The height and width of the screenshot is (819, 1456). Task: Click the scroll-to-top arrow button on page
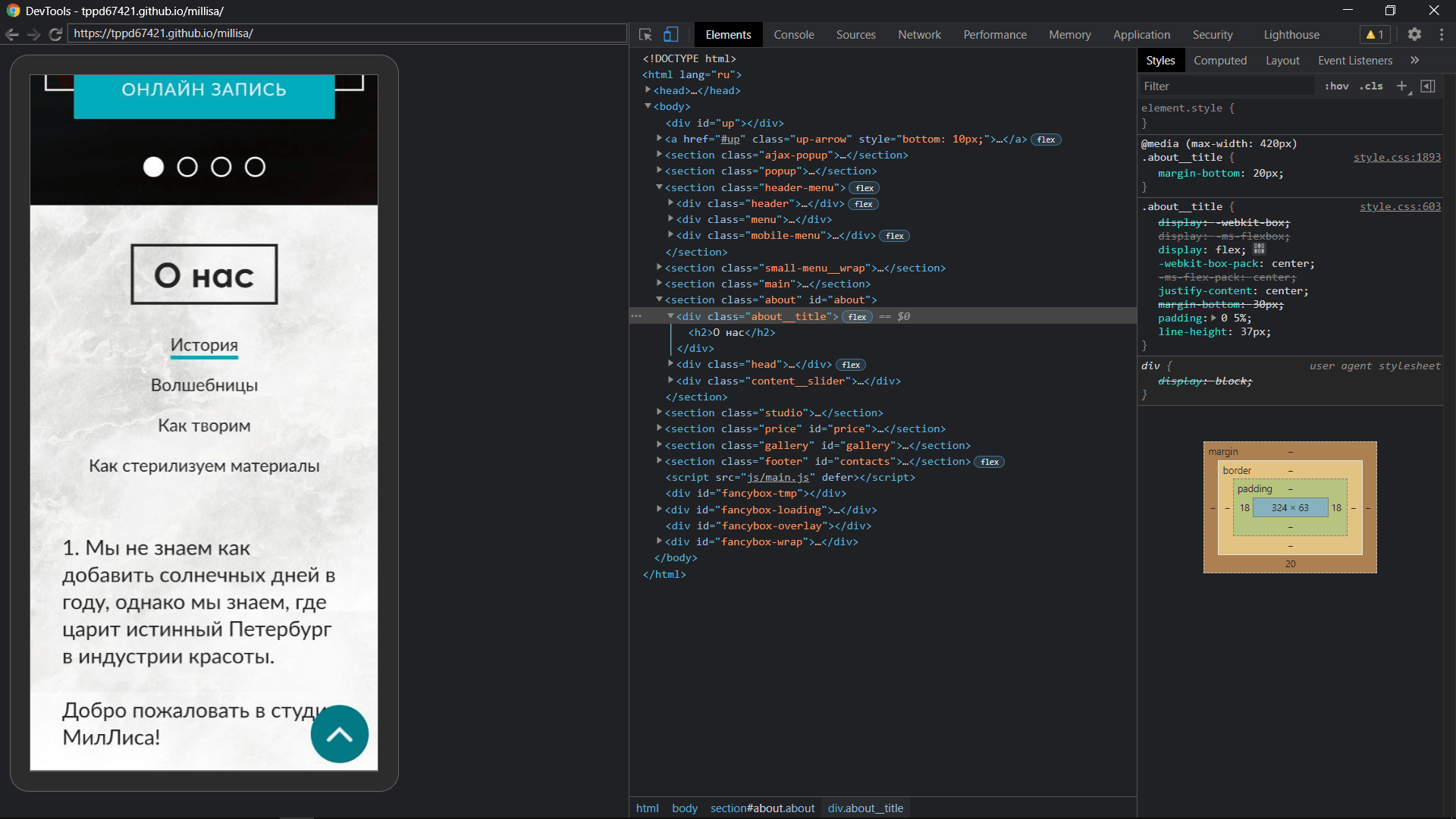(339, 734)
